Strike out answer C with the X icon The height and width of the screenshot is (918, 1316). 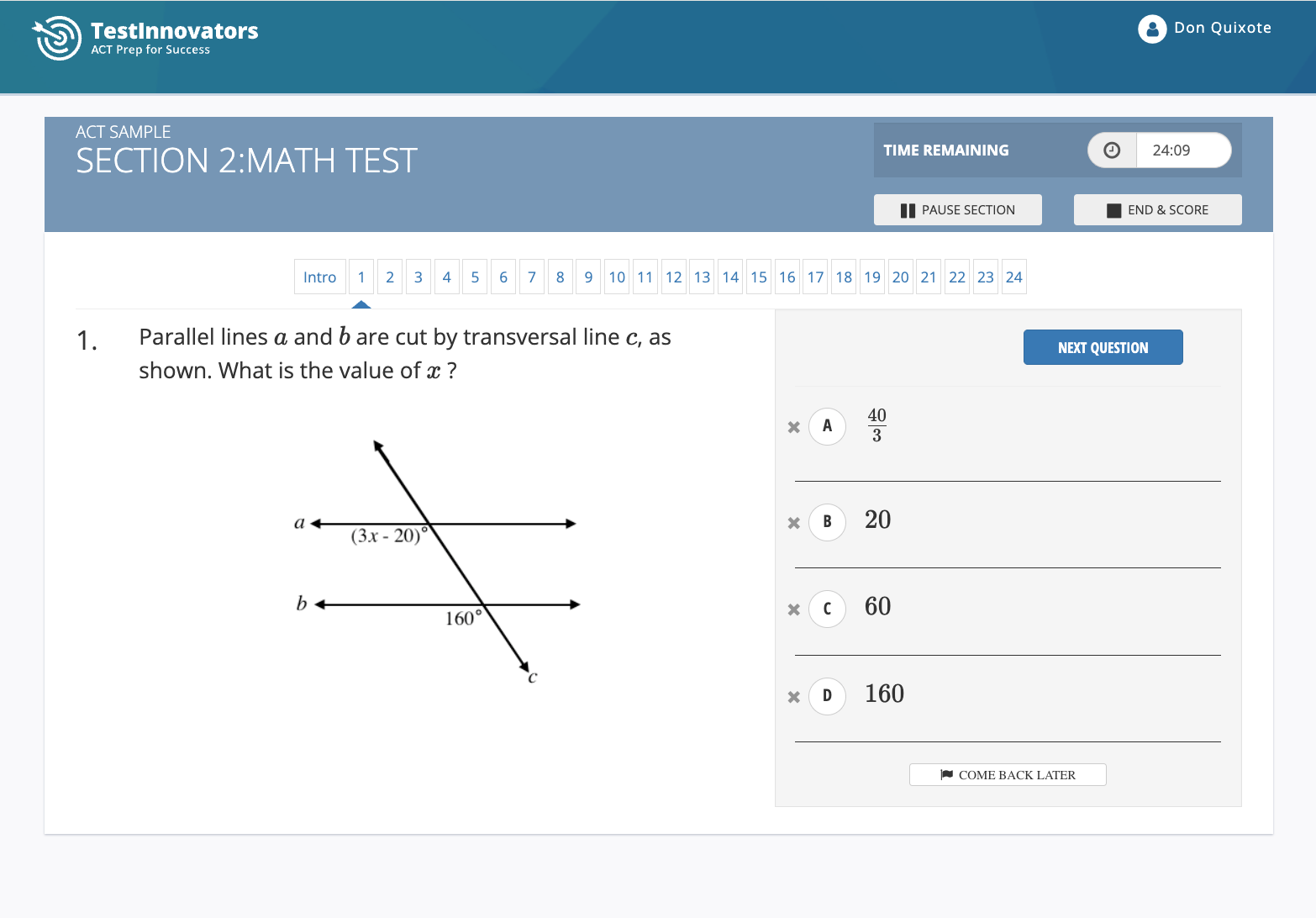point(793,609)
